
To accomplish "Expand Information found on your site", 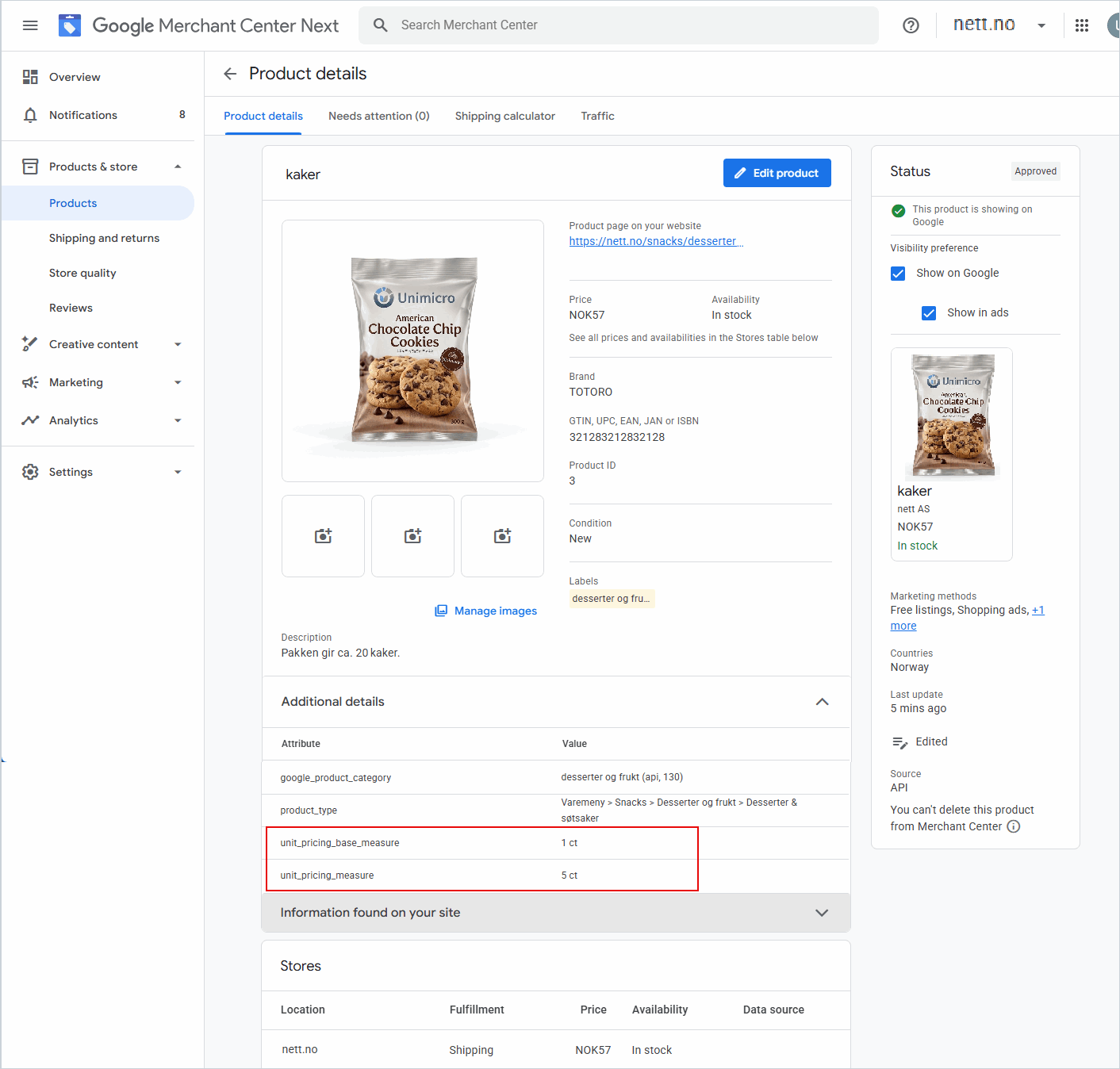I will click(822, 913).
